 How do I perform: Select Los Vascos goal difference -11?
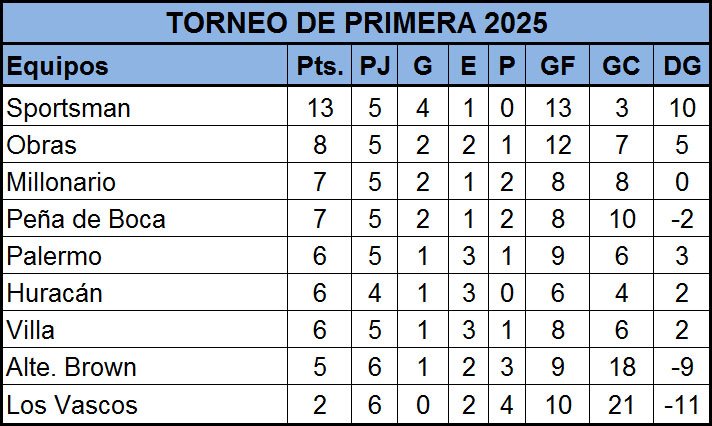point(682,404)
